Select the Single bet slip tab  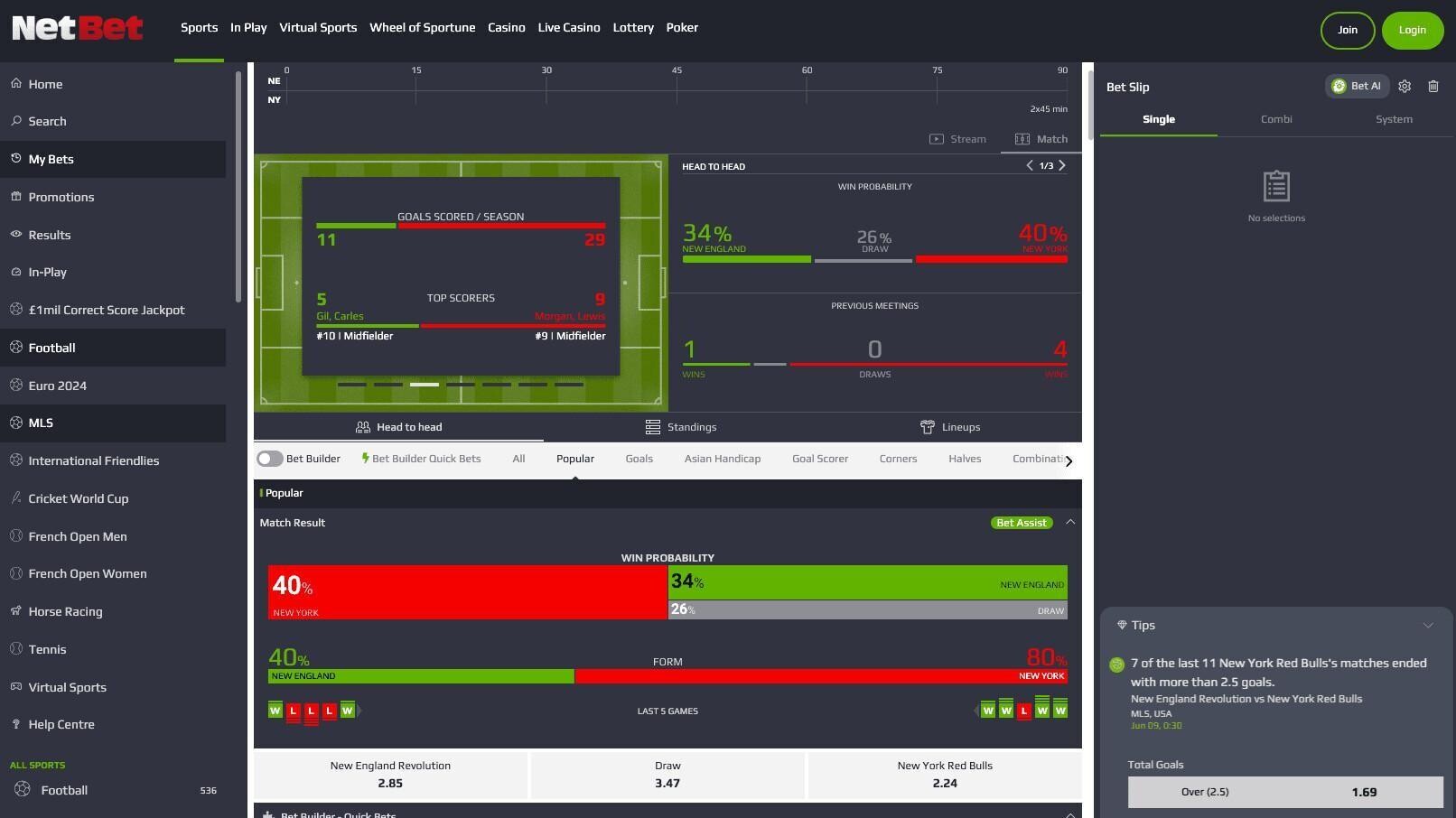point(1159,119)
